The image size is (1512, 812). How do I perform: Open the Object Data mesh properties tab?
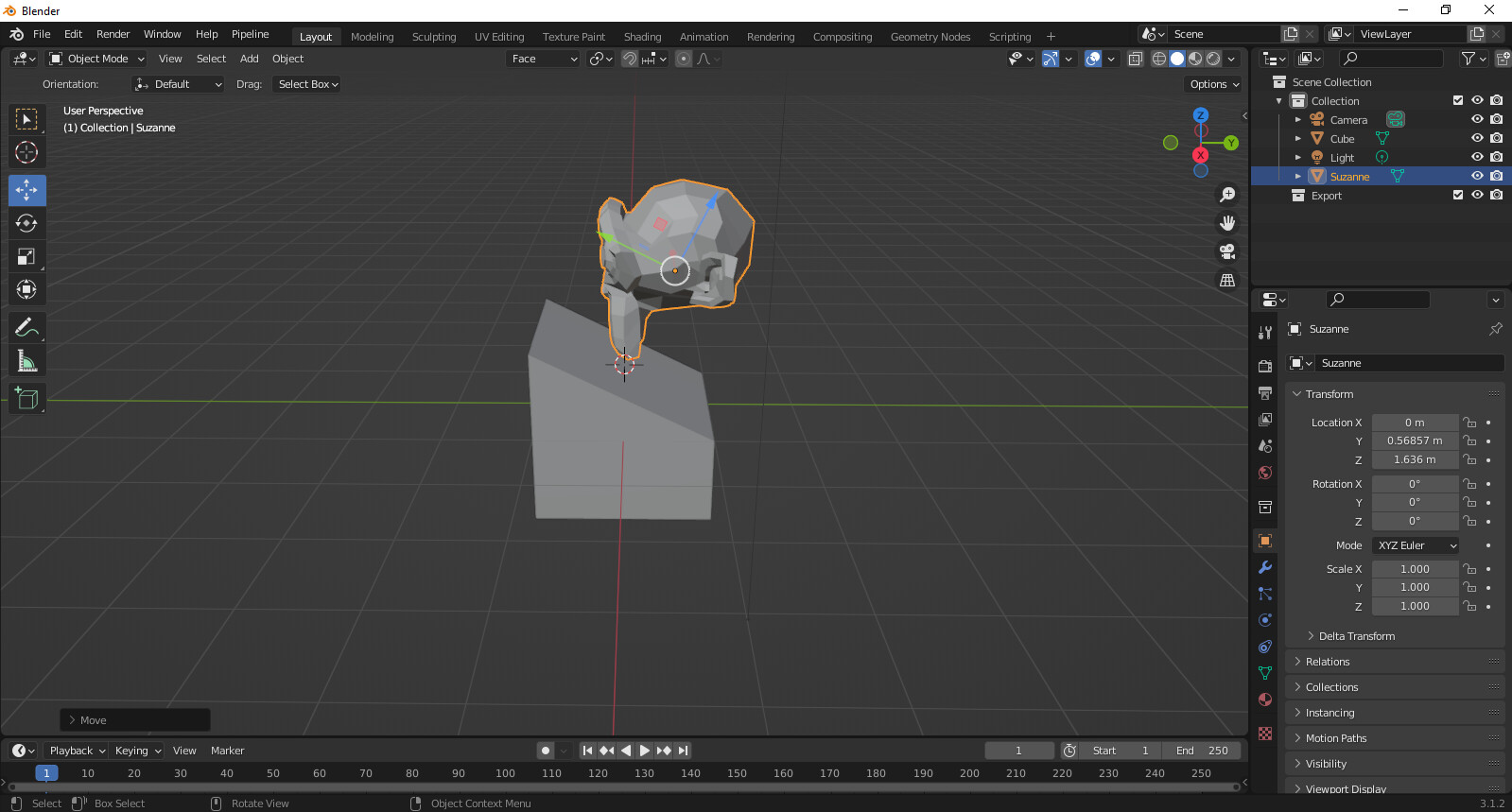coord(1265,673)
